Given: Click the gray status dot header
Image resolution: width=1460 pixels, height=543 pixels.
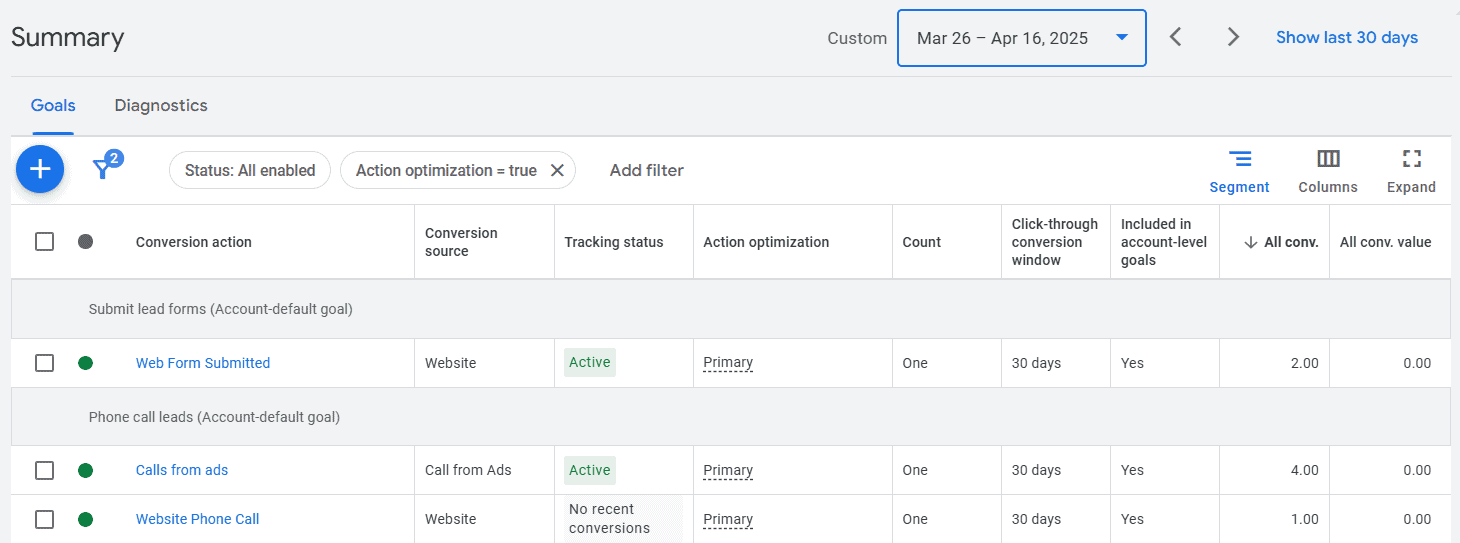Looking at the screenshot, I should click(85, 241).
